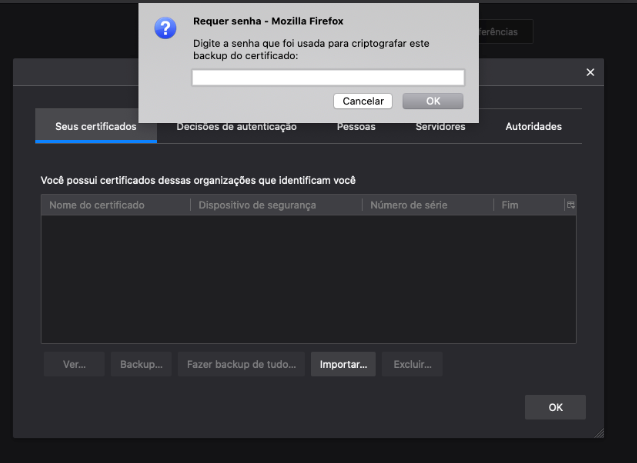Click the blue question mark icon
The height and width of the screenshot is (463, 637).
[x=165, y=28]
